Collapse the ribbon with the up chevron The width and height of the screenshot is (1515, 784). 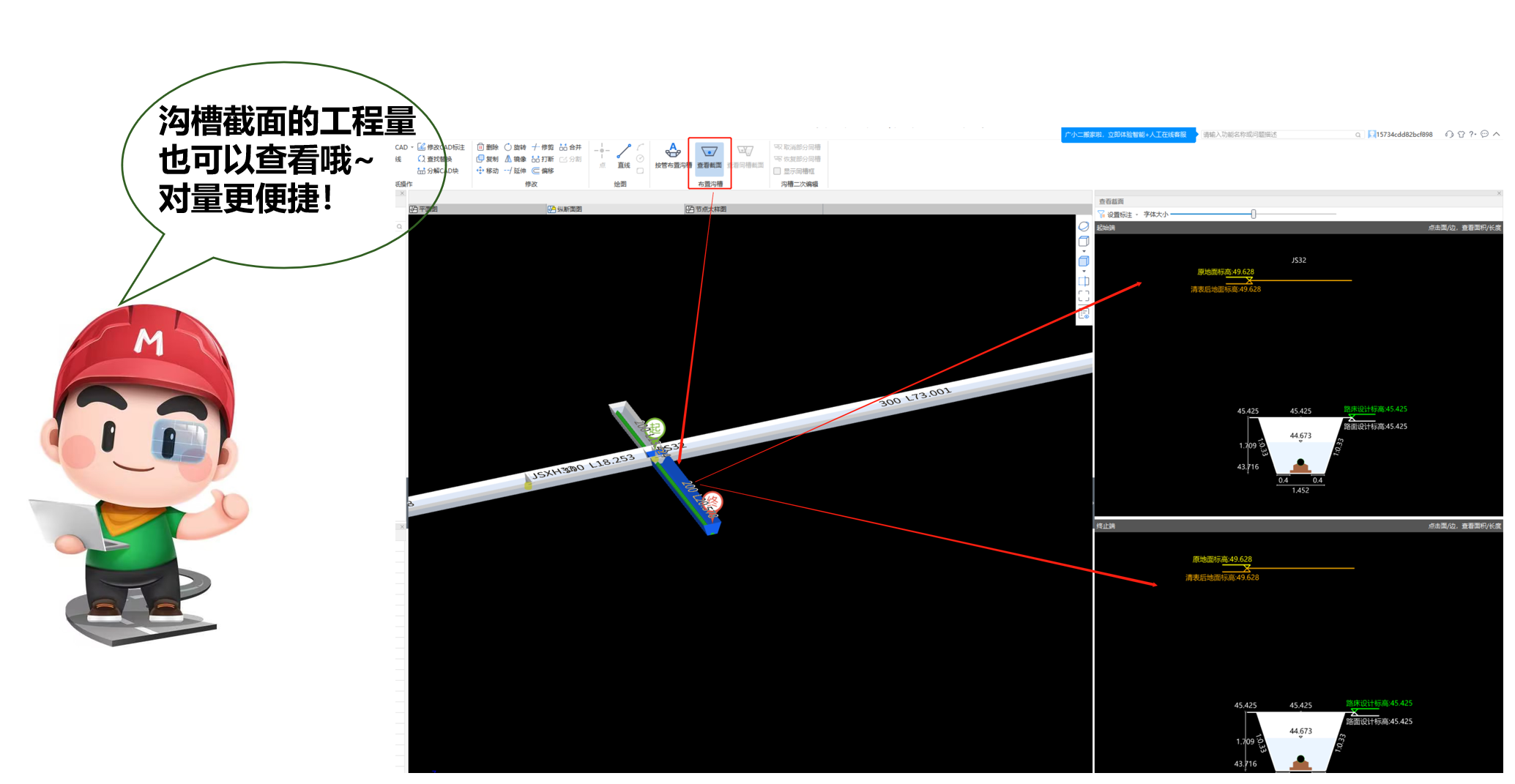click(1497, 134)
